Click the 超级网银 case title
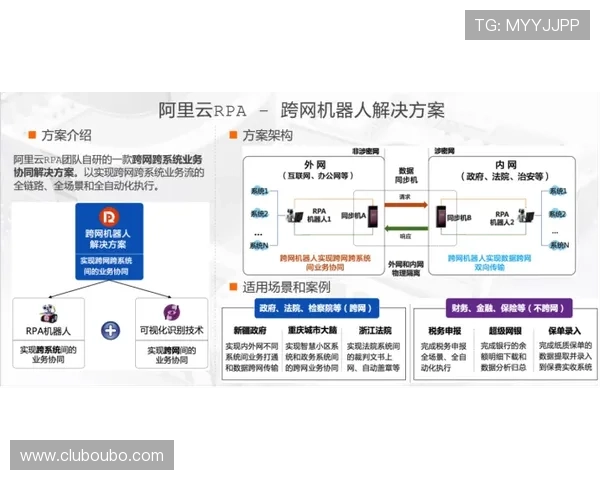The height and width of the screenshot is (480, 600). click(505, 330)
